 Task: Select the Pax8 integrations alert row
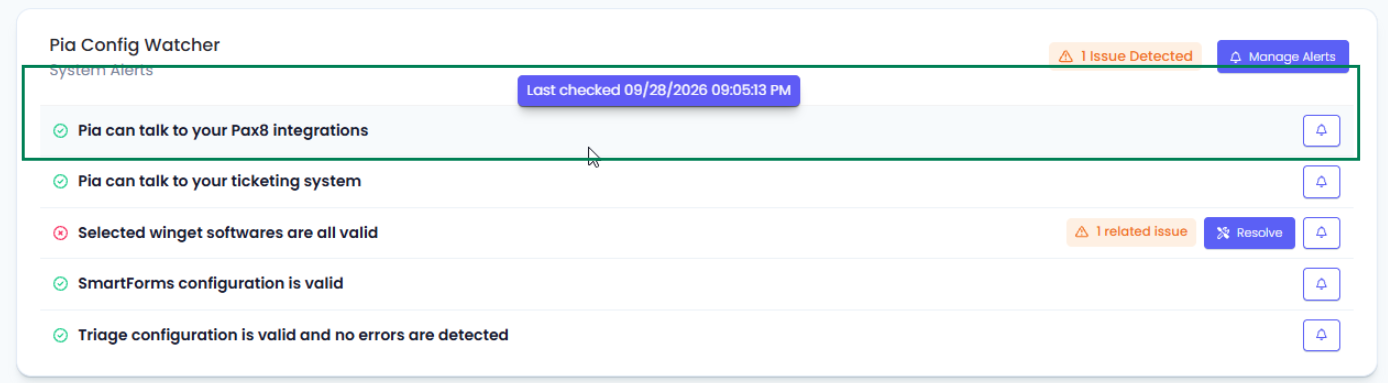[697, 131]
